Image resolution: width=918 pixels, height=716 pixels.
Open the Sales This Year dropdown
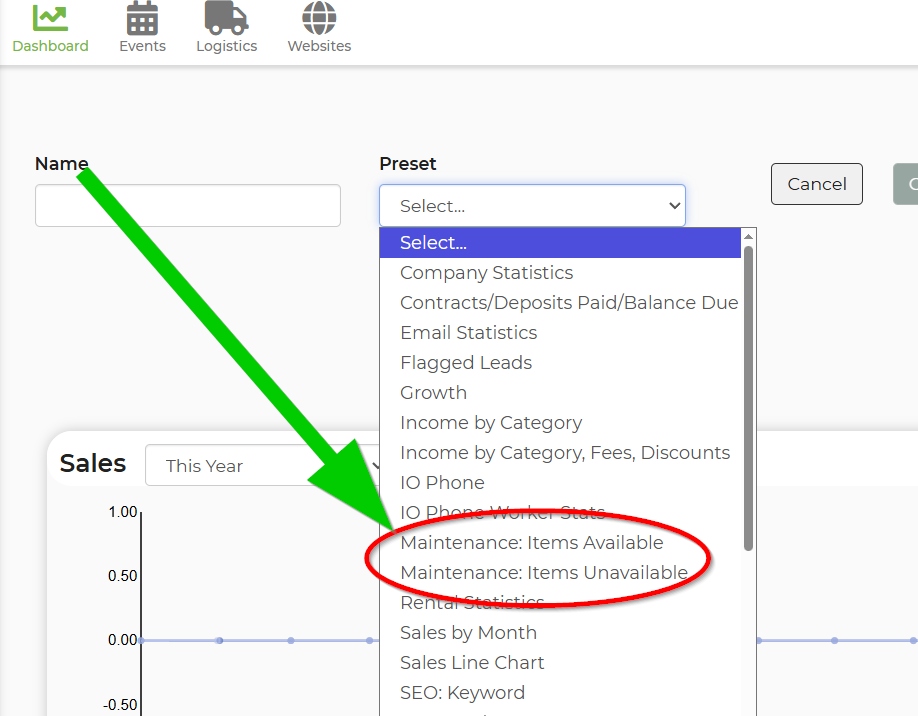tap(265, 466)
